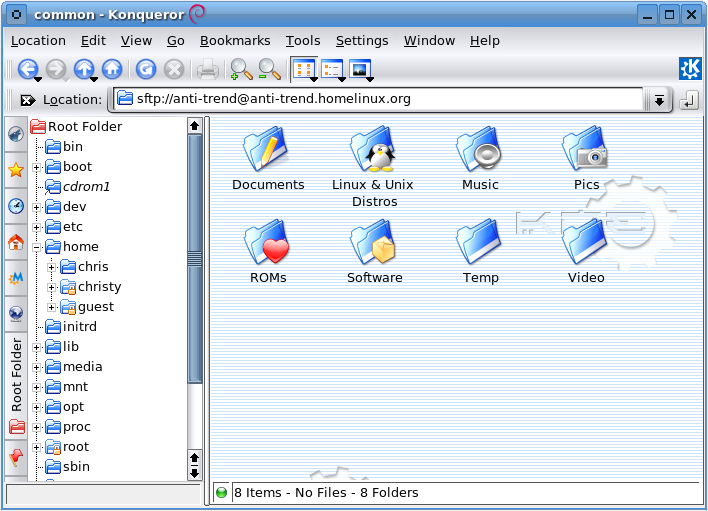Open the Location menu
This screenshot has height=511, width=708.
point(38,41)
